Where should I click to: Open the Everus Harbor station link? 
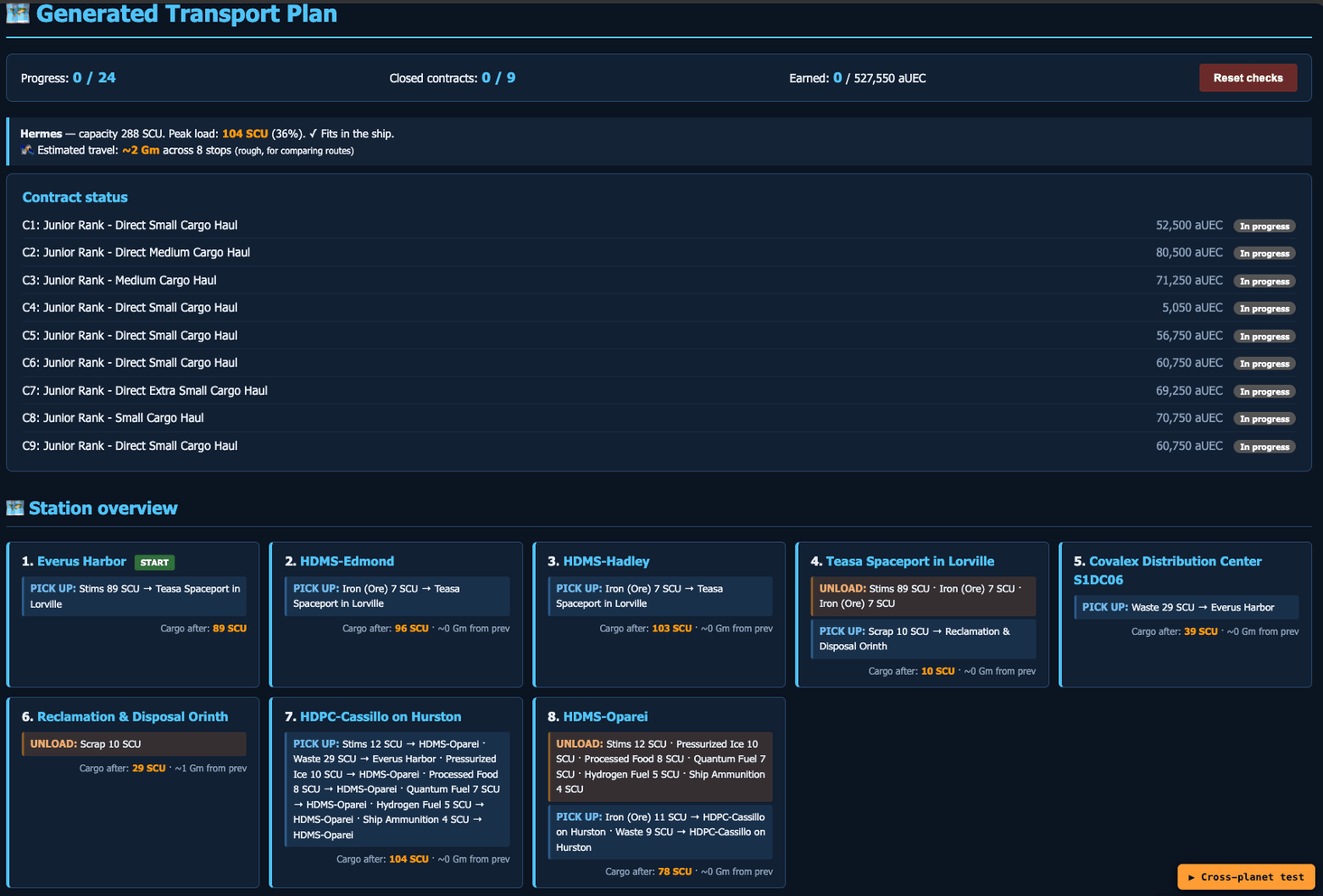(81, 562)
